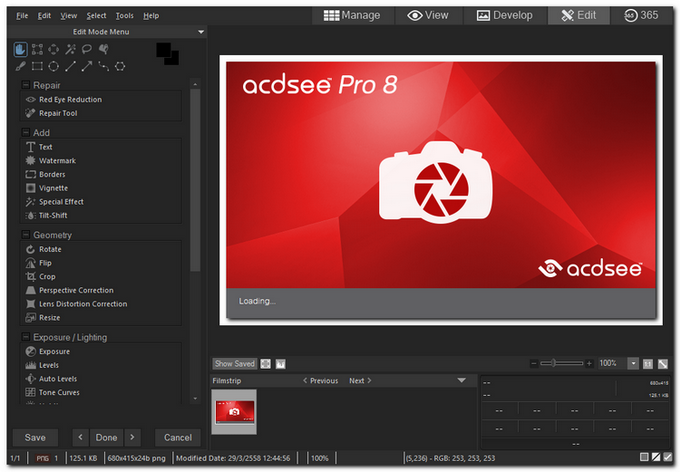Viewport: 680px width, 472px height.
Task: Click the Done button
Action: [106, 438]
